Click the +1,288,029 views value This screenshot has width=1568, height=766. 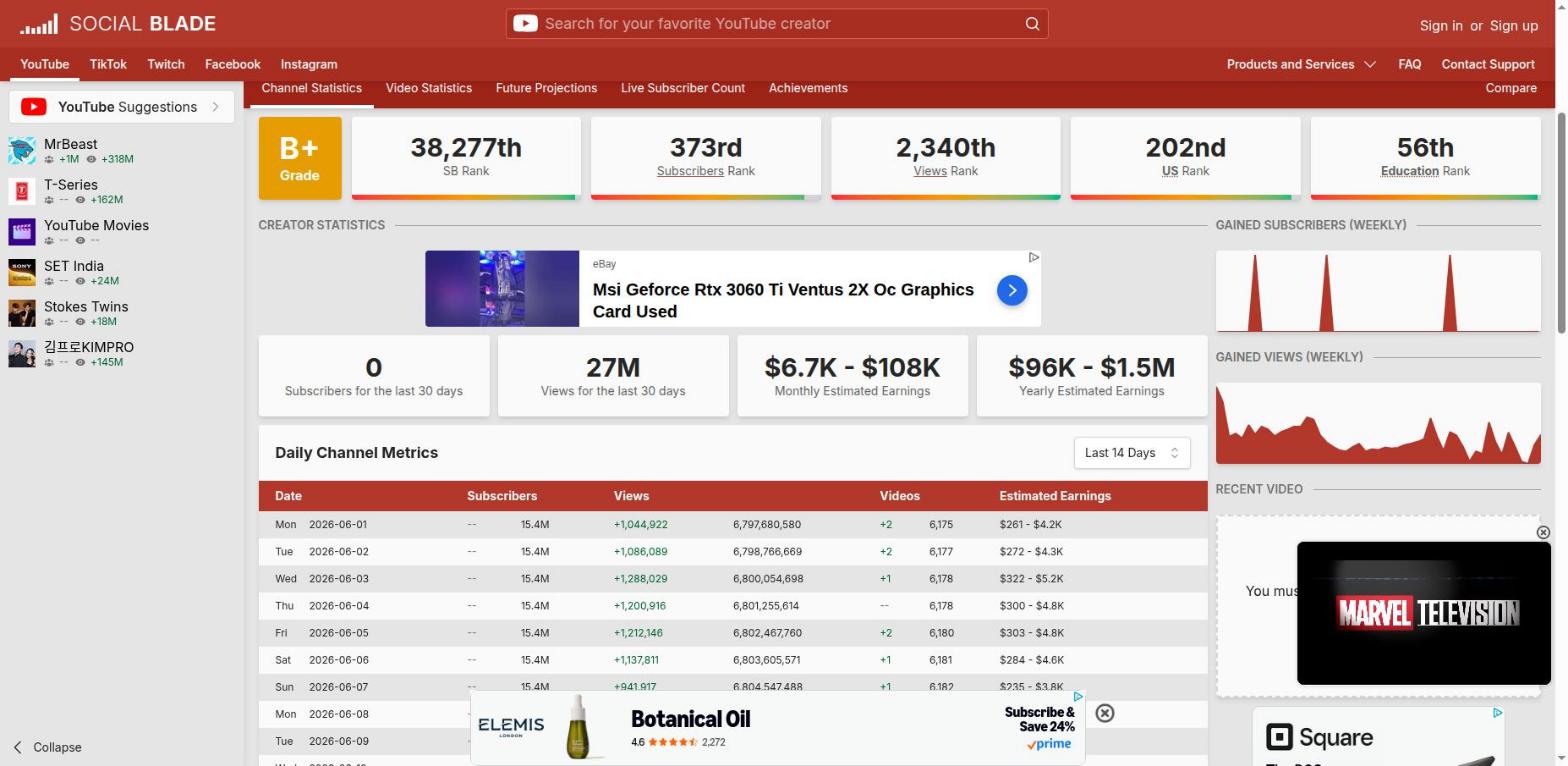pyautogui.click(x=640, y=579)
